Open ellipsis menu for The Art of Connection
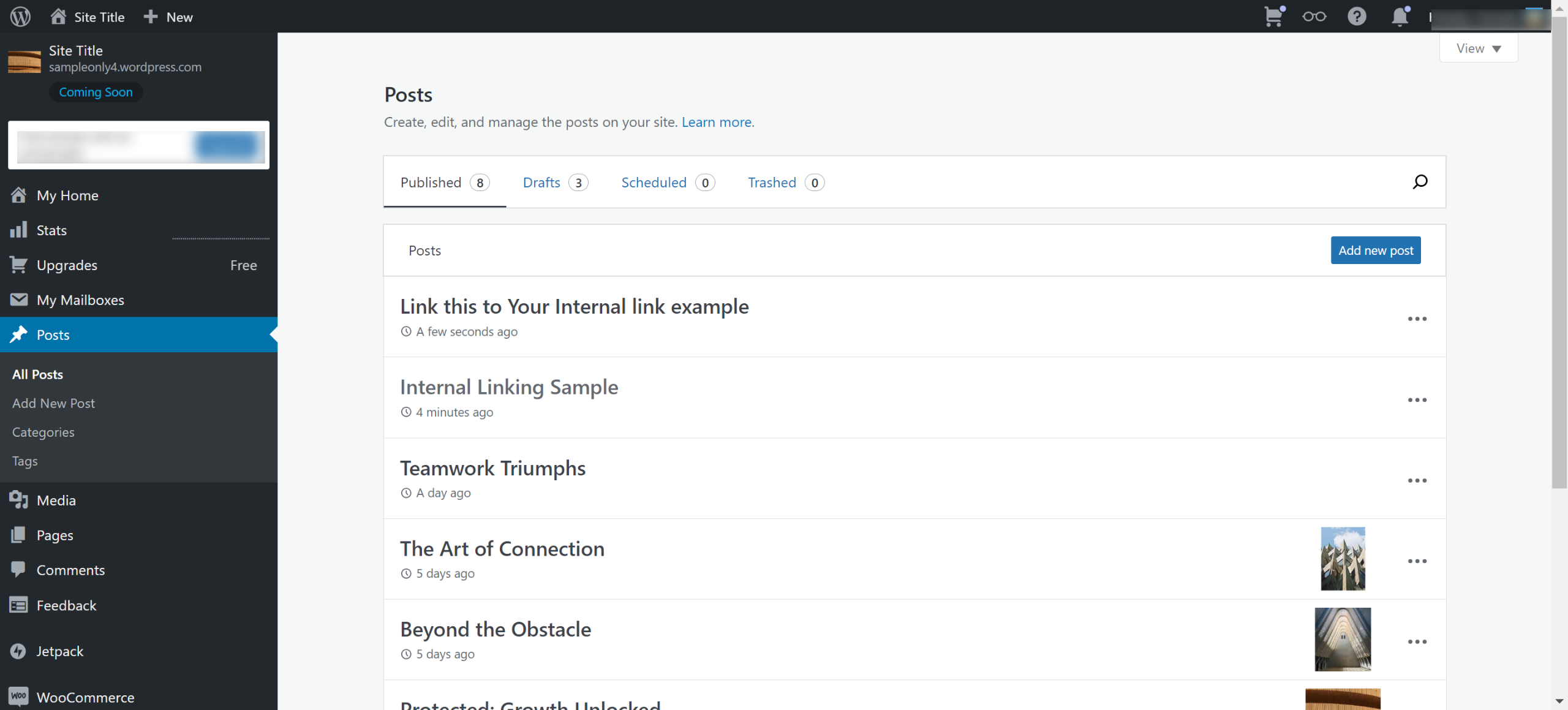Screen dimensions: 1568x710 (1417, 561)
